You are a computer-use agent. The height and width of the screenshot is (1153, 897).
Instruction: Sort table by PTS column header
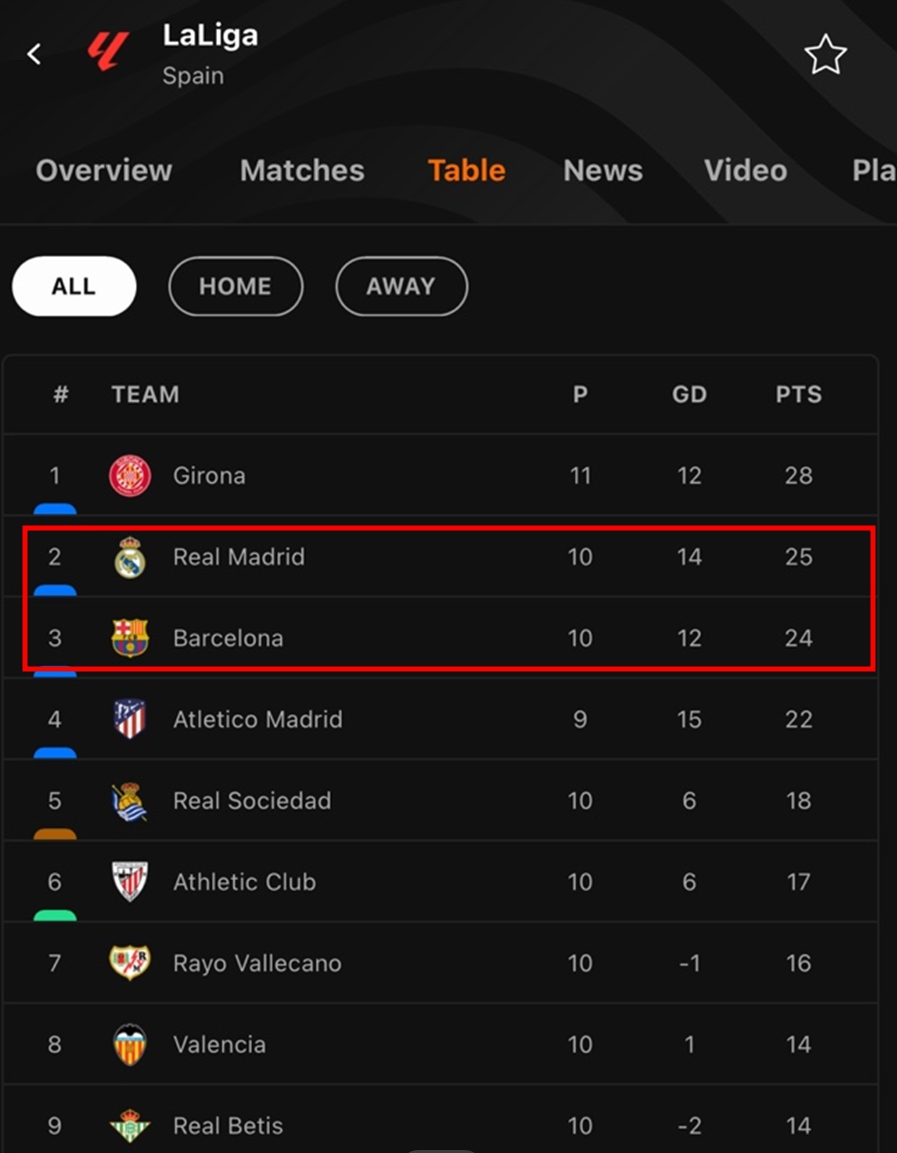tap(798, 394)
